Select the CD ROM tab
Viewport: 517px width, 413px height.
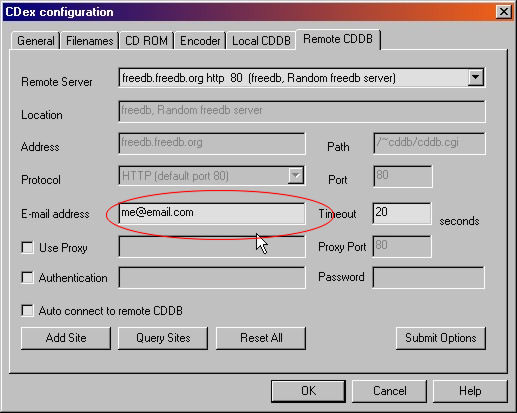pyautogui.click(x=146, y=41)
